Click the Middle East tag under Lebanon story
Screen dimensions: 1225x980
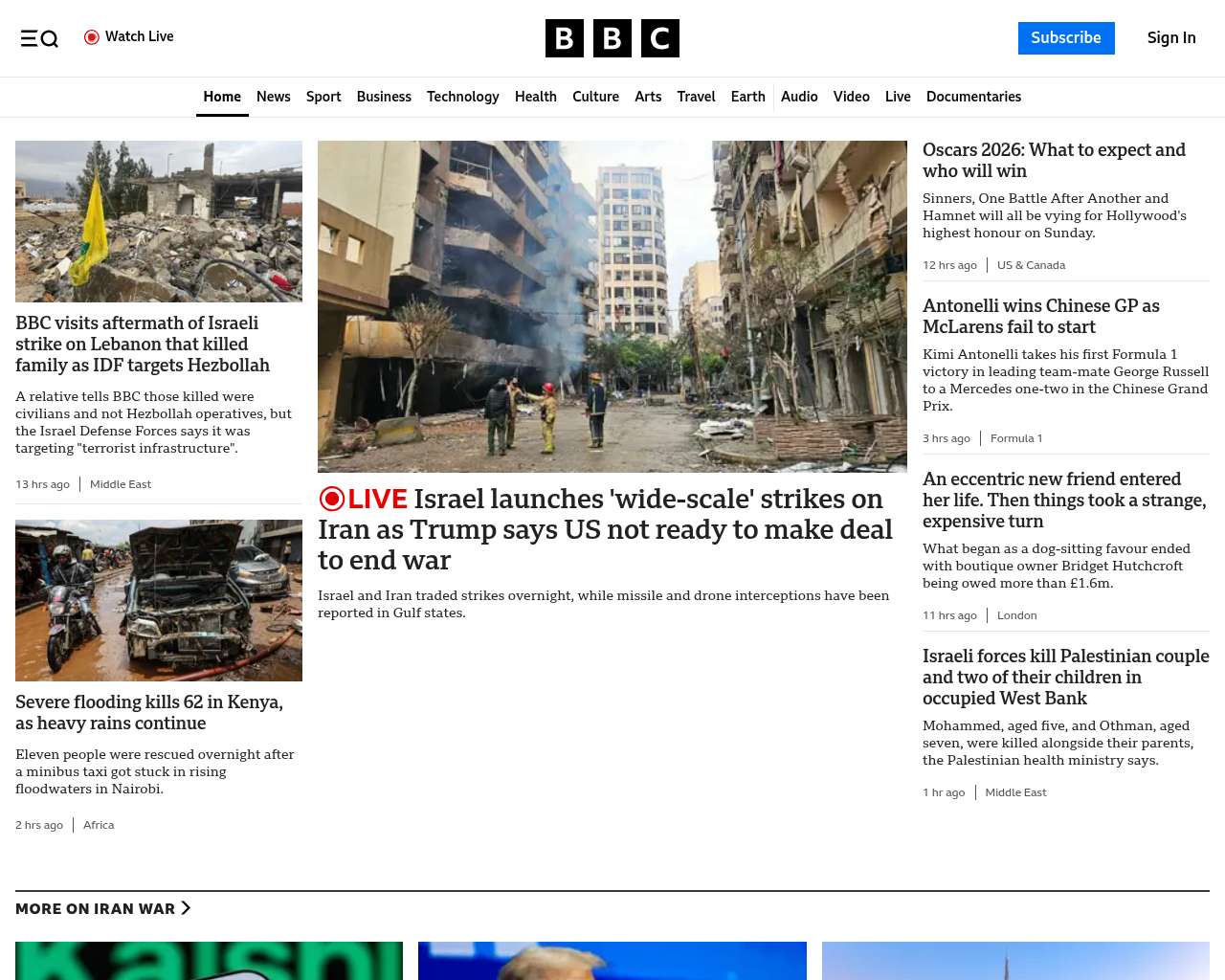(121, 484)
